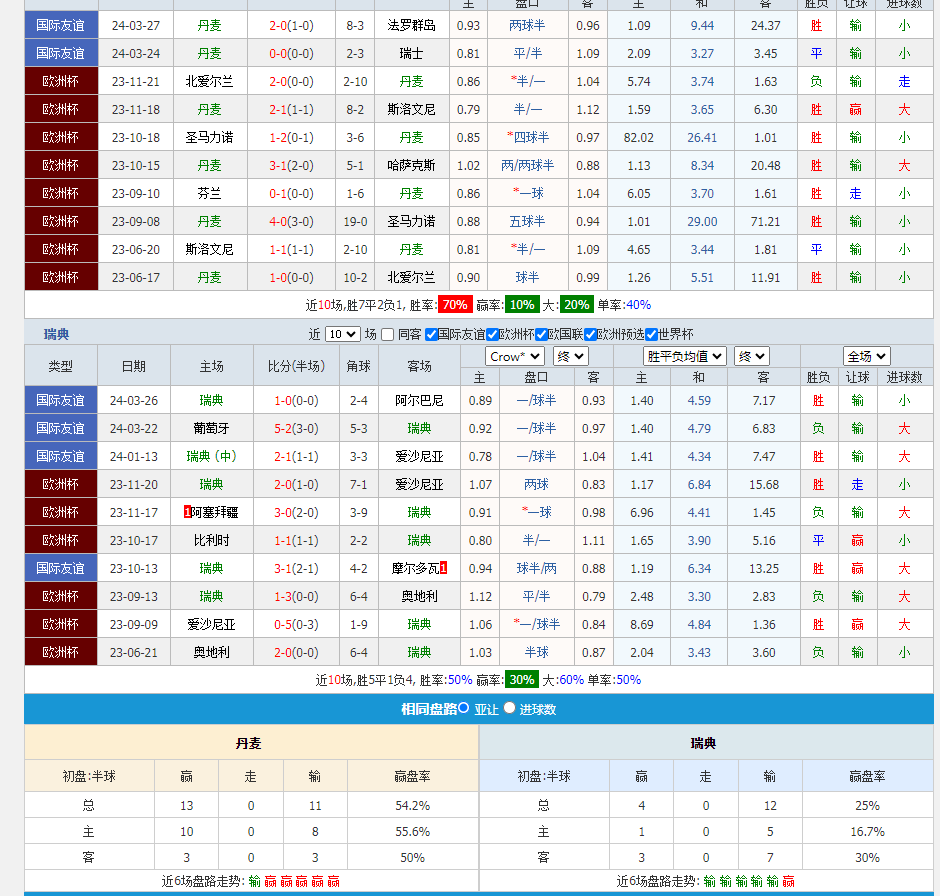Click the 40% odd/even rate link for Denmark
The image size is (940, 896).
click(x=638, y=305)
